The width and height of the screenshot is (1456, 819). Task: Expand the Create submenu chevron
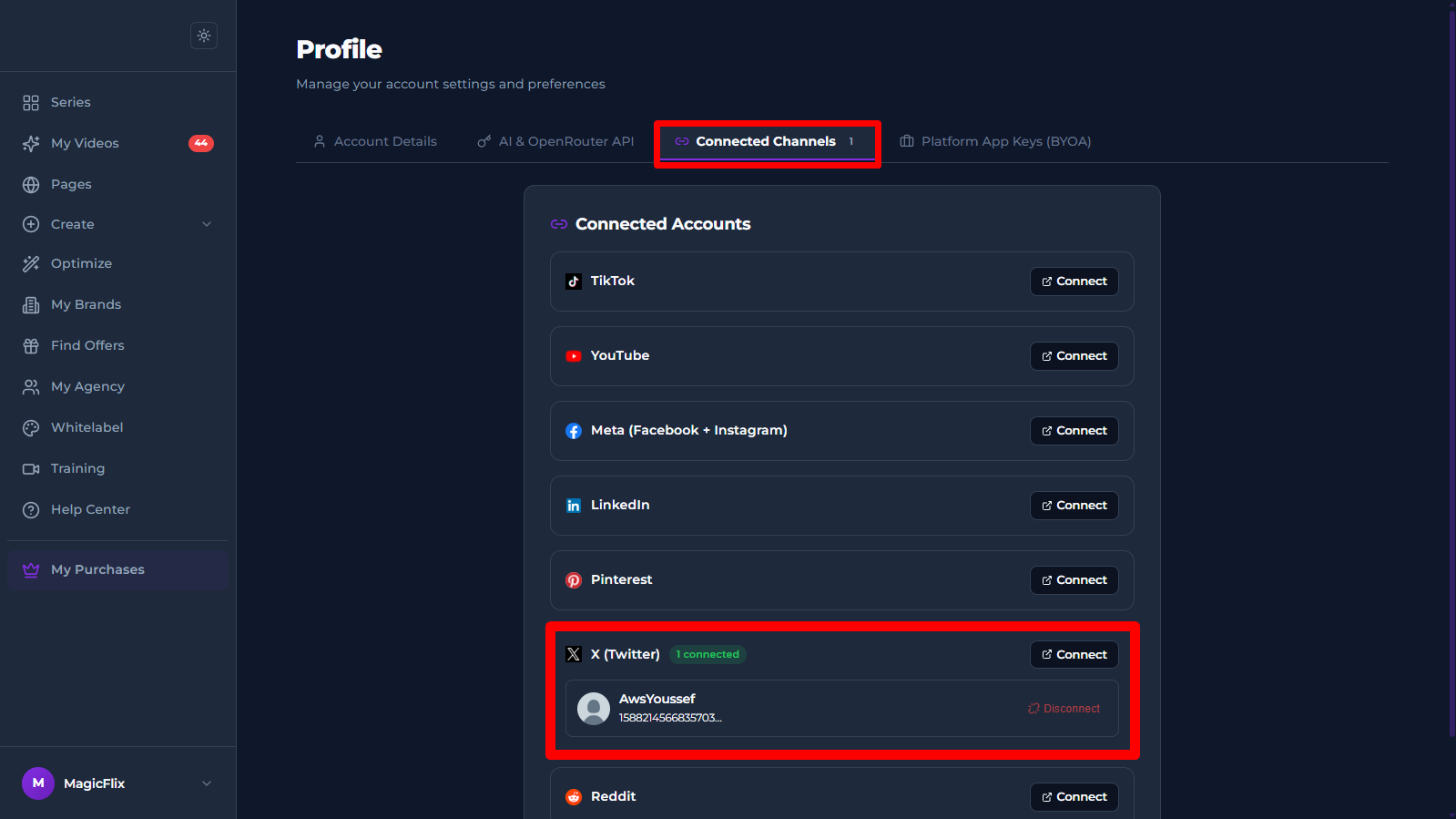[207, 224]
